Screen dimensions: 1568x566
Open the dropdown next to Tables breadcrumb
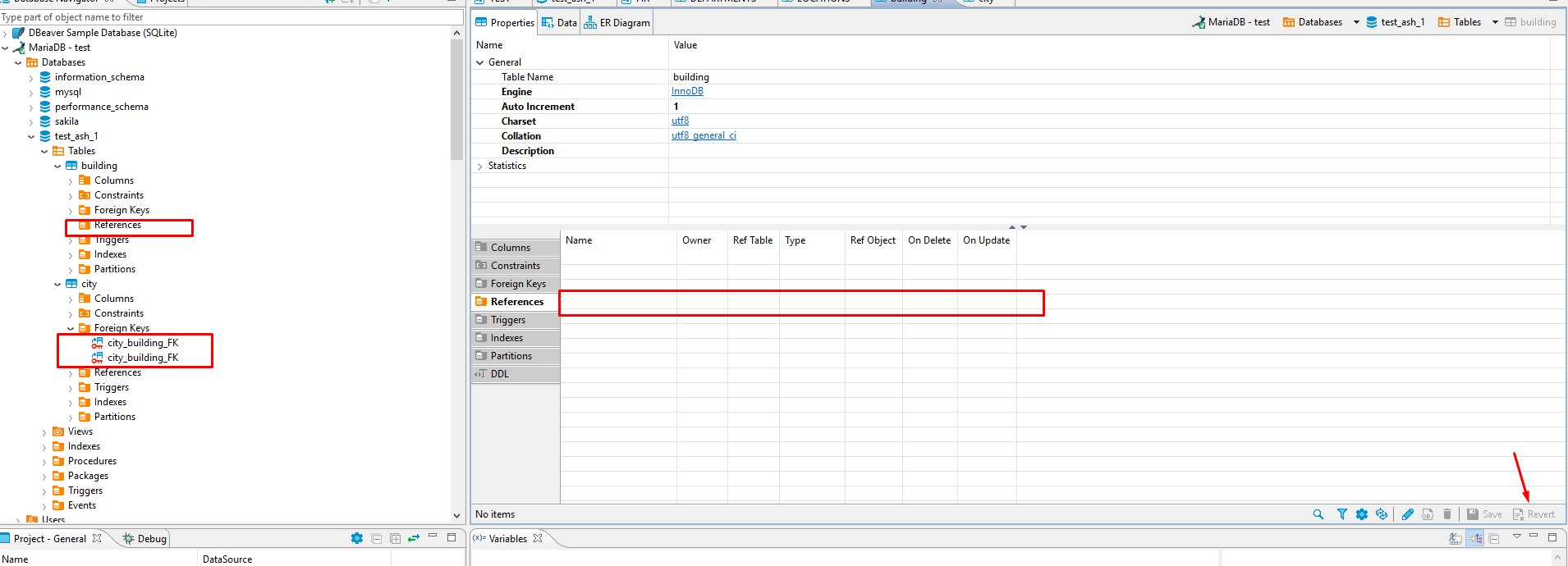coord(1495,22)
